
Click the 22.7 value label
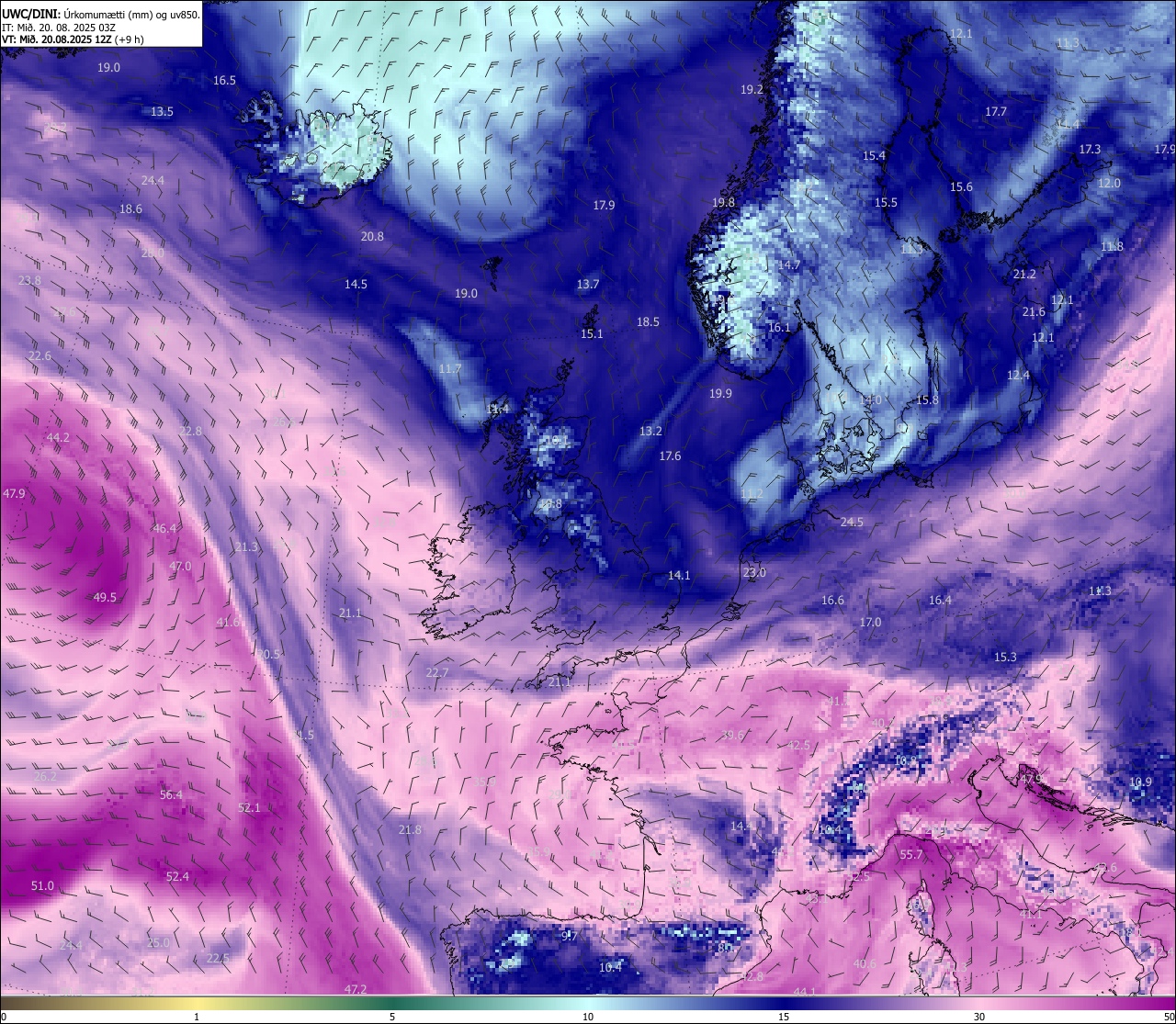coord(437,673)
